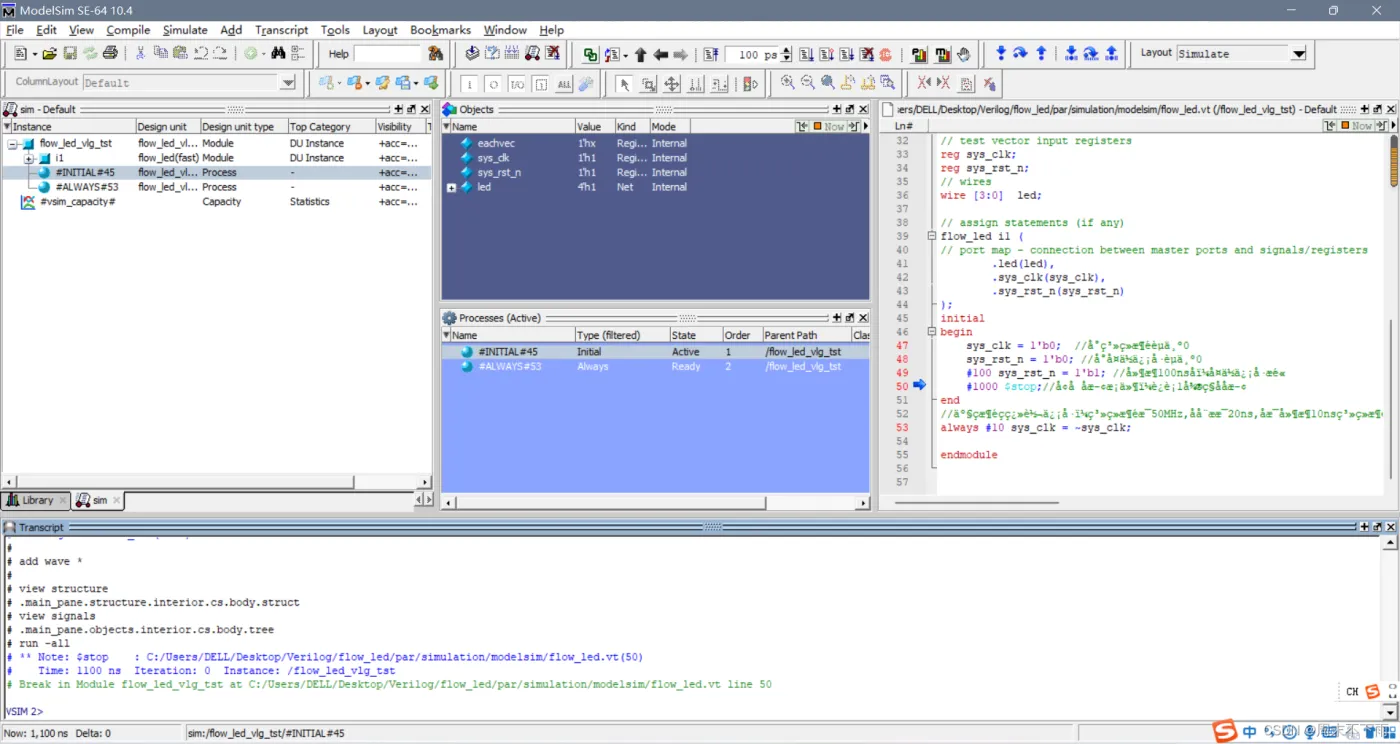Toggle the I/O inout ports filter button
The width and height of the screenshot is (1400, 744).
(x=517, y=84)
